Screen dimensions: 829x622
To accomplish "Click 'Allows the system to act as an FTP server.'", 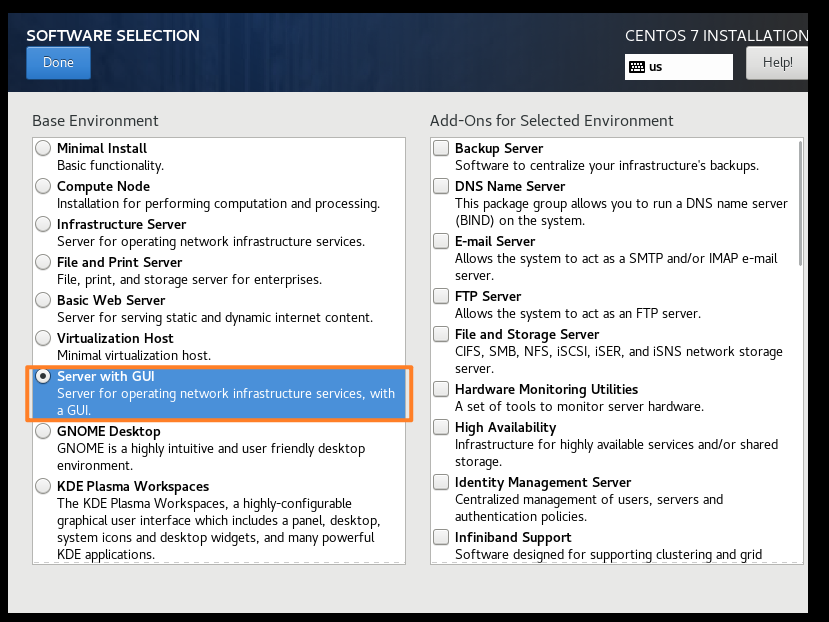I will pos(578,314).
